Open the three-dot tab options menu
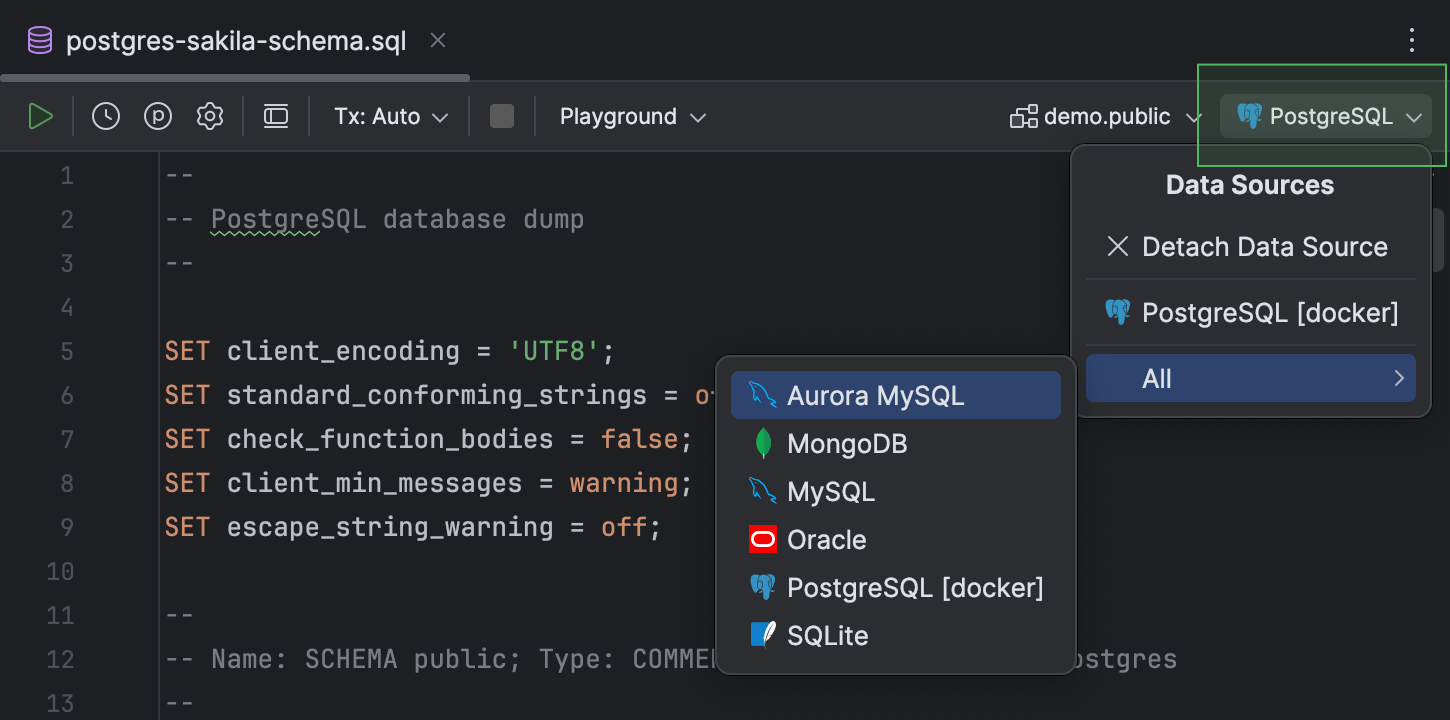This screenshot has width=1450, height=720. point(1411,40)
